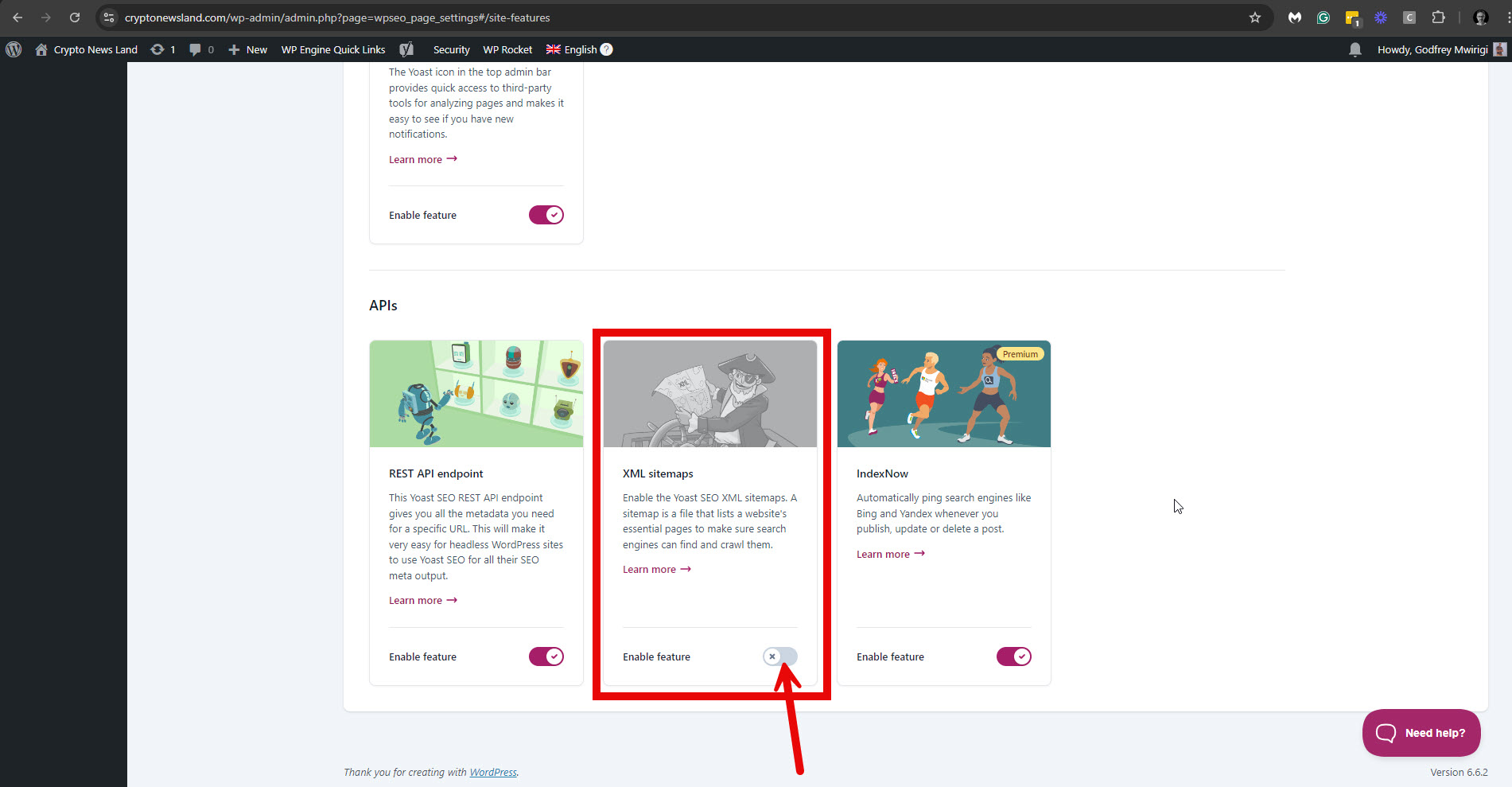
Task: Visit site via Crypto News Land home icon
Action: point(41,49)
